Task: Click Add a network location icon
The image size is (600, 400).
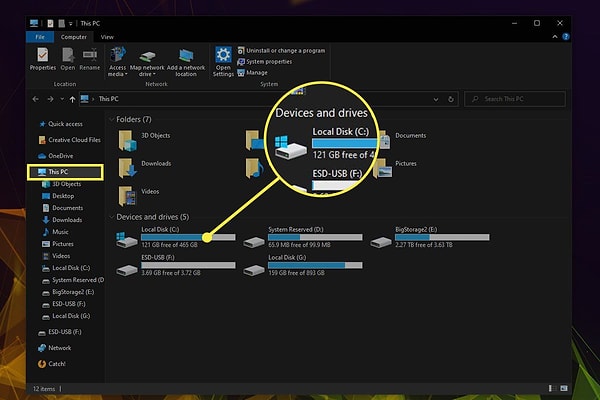Action: (186, 62)
